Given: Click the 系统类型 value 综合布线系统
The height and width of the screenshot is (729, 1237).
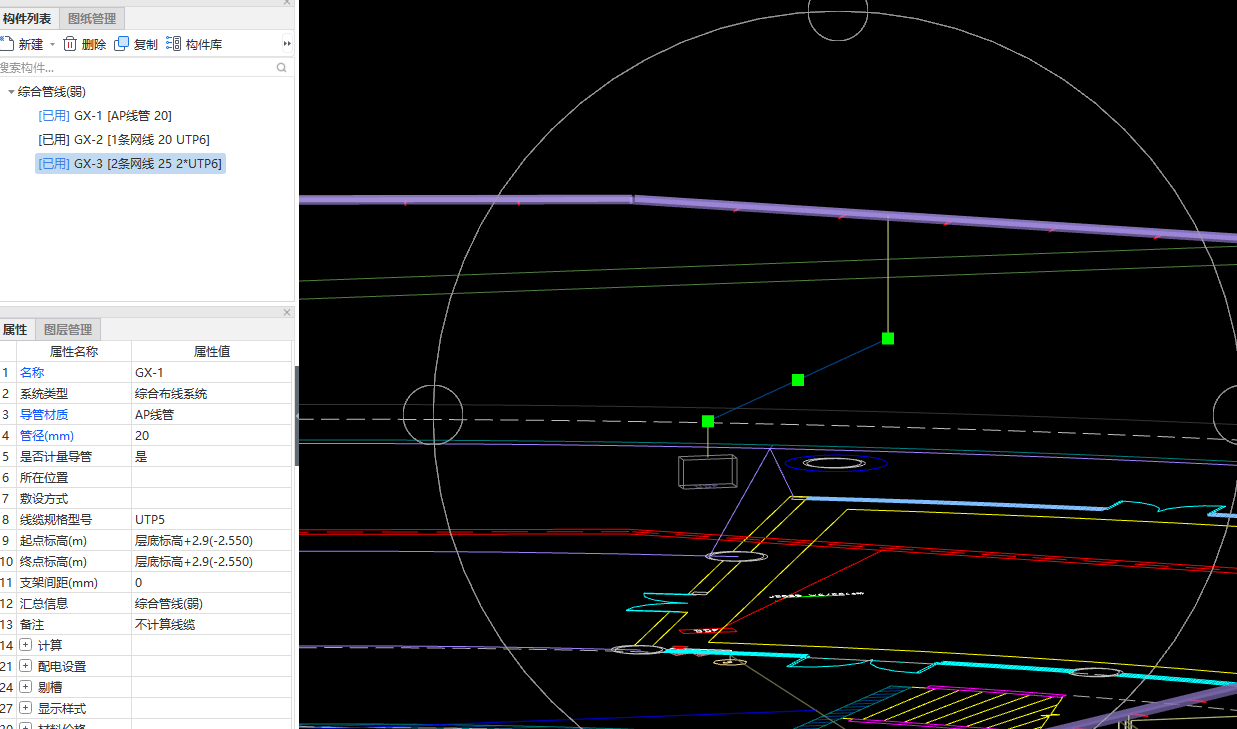Looking at the screenshot, I should (211, 394).
